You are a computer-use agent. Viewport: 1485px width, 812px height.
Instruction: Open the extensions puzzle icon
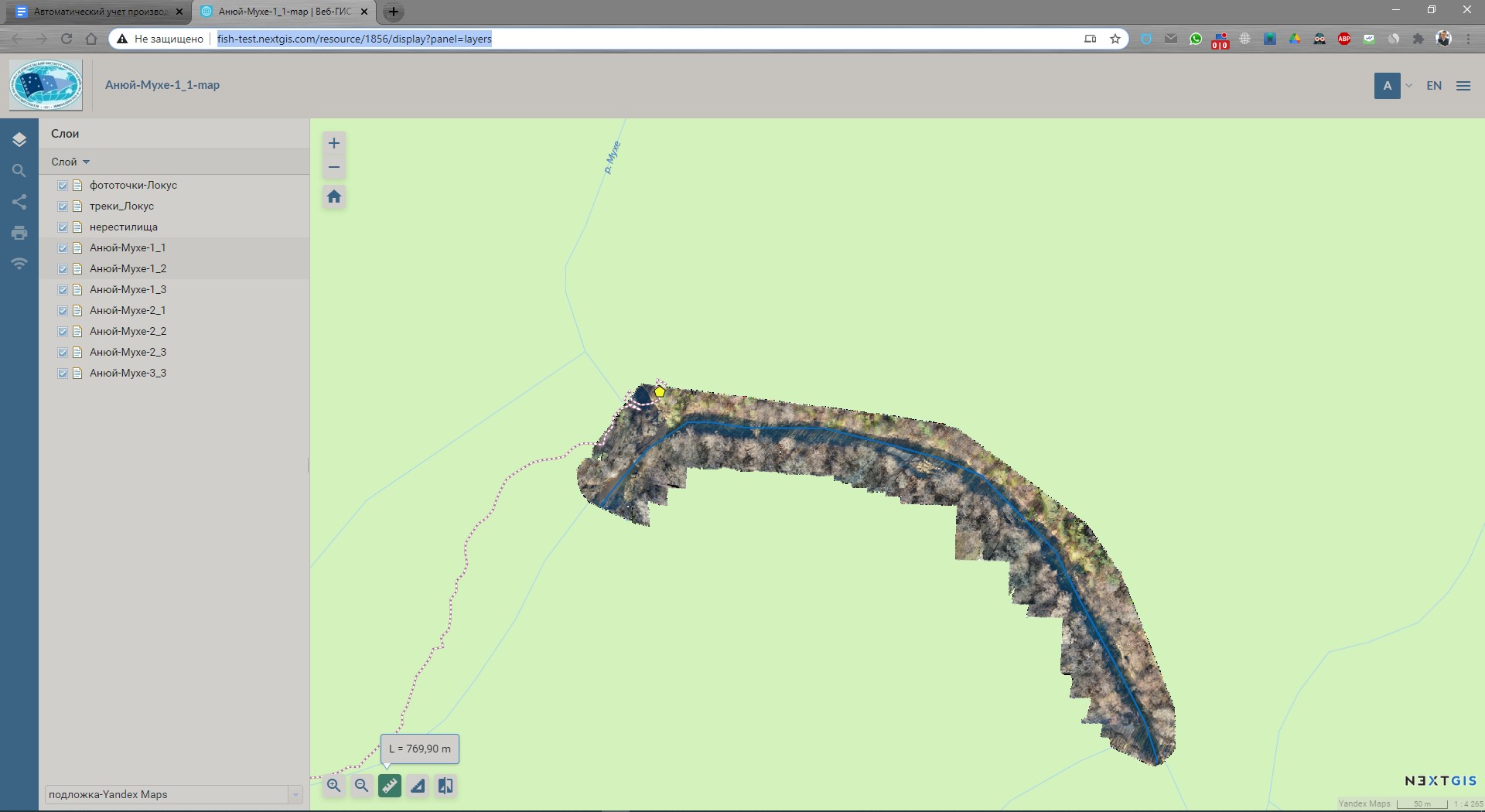coord(1418,39)
